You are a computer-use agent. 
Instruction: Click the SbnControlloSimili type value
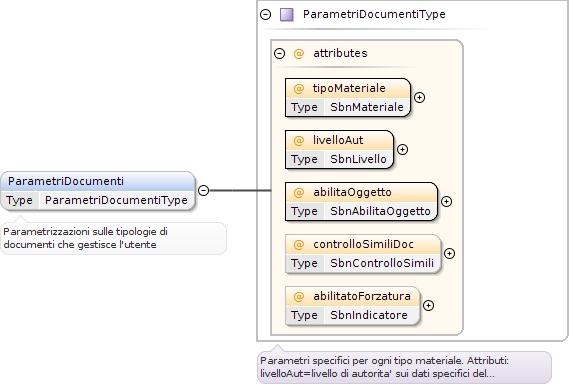(x=382, y=263)
